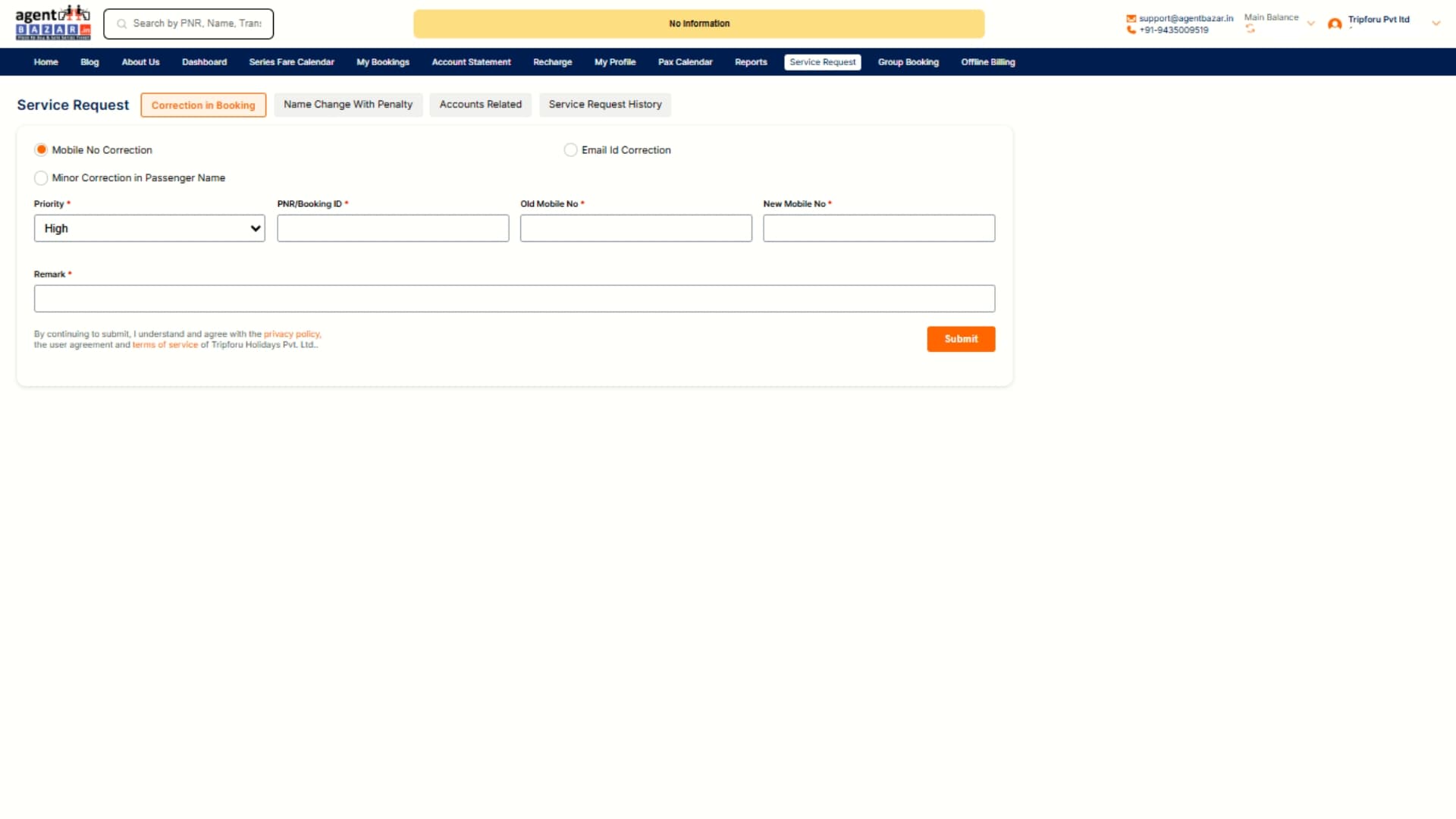Open the About Us page
The image size is (1456, 819).
point(140,62)
